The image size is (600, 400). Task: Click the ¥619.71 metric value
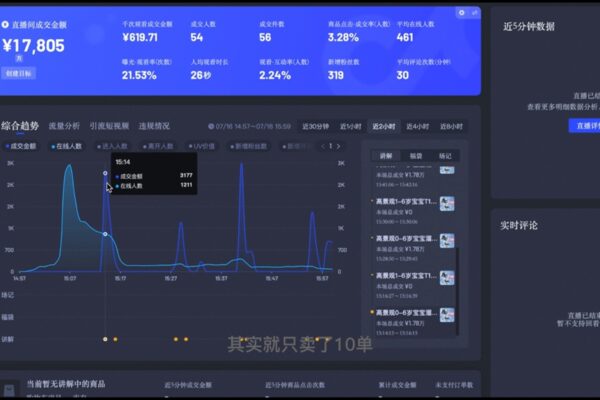[x=140, y=38]
